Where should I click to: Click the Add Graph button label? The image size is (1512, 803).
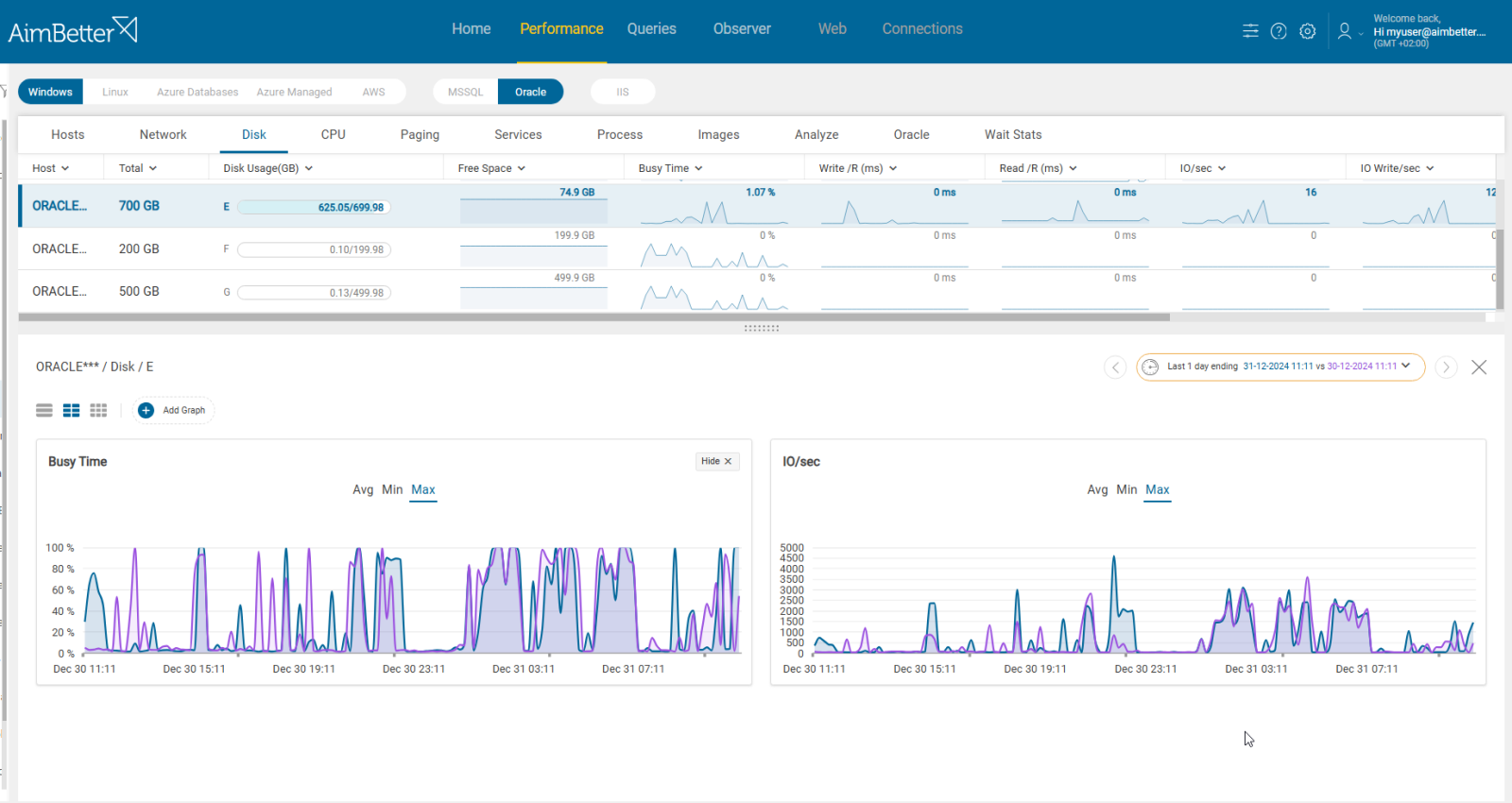point(183,410)
